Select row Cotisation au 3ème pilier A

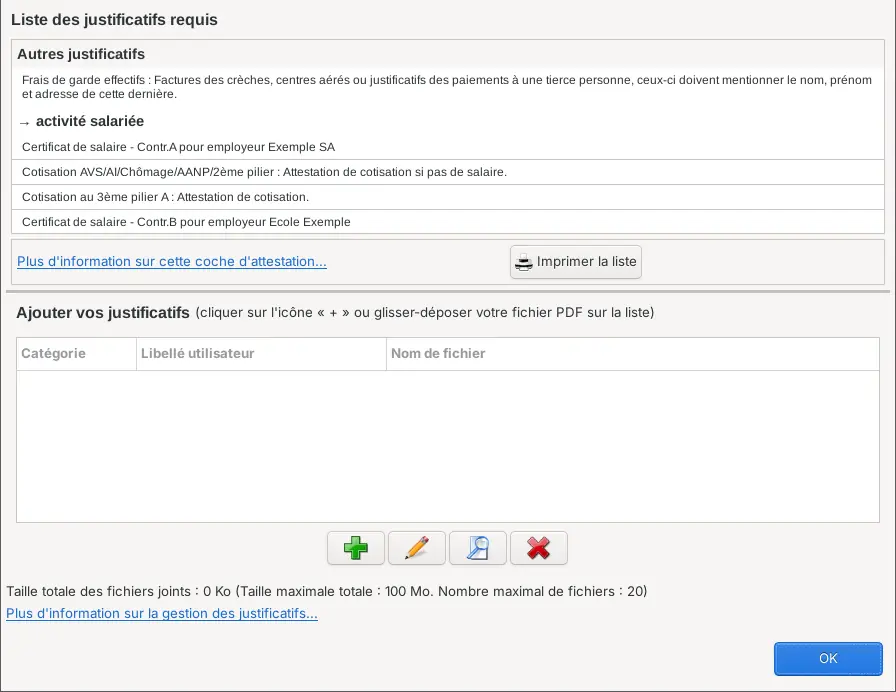pyautogui.click(x=448, y=197)
